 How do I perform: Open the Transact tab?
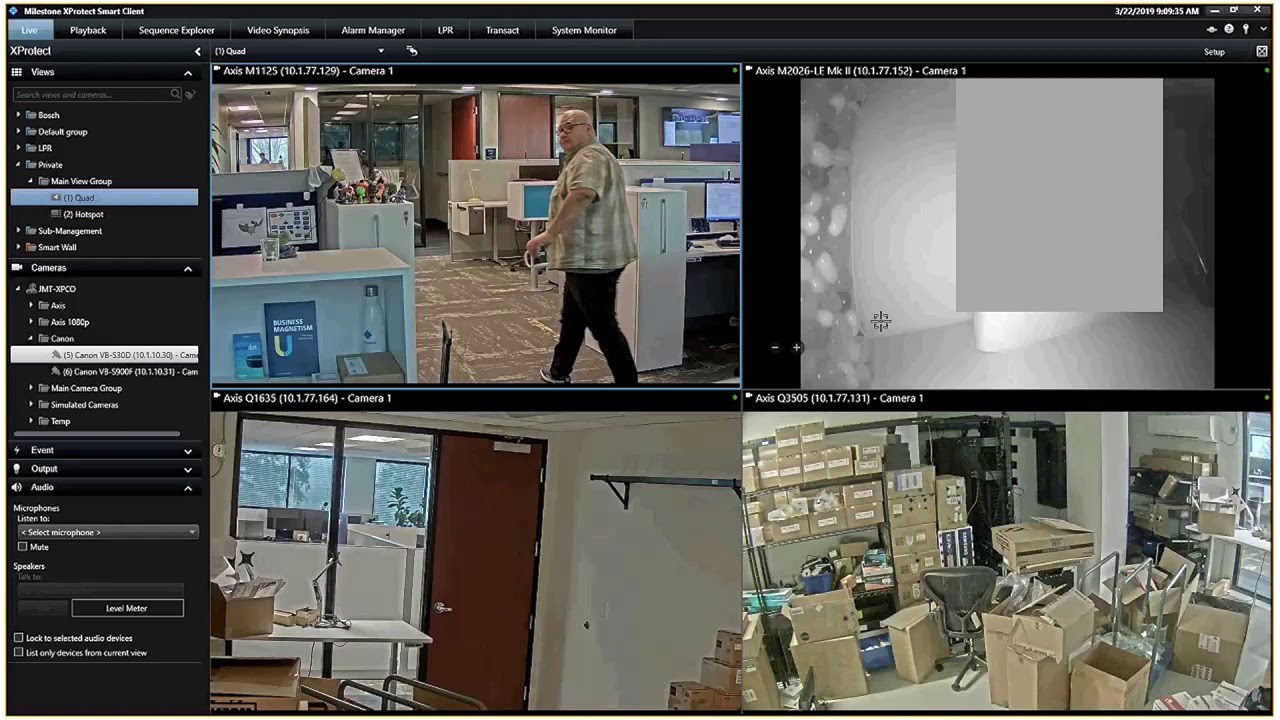pyautogui.click(x=502, y=30)
